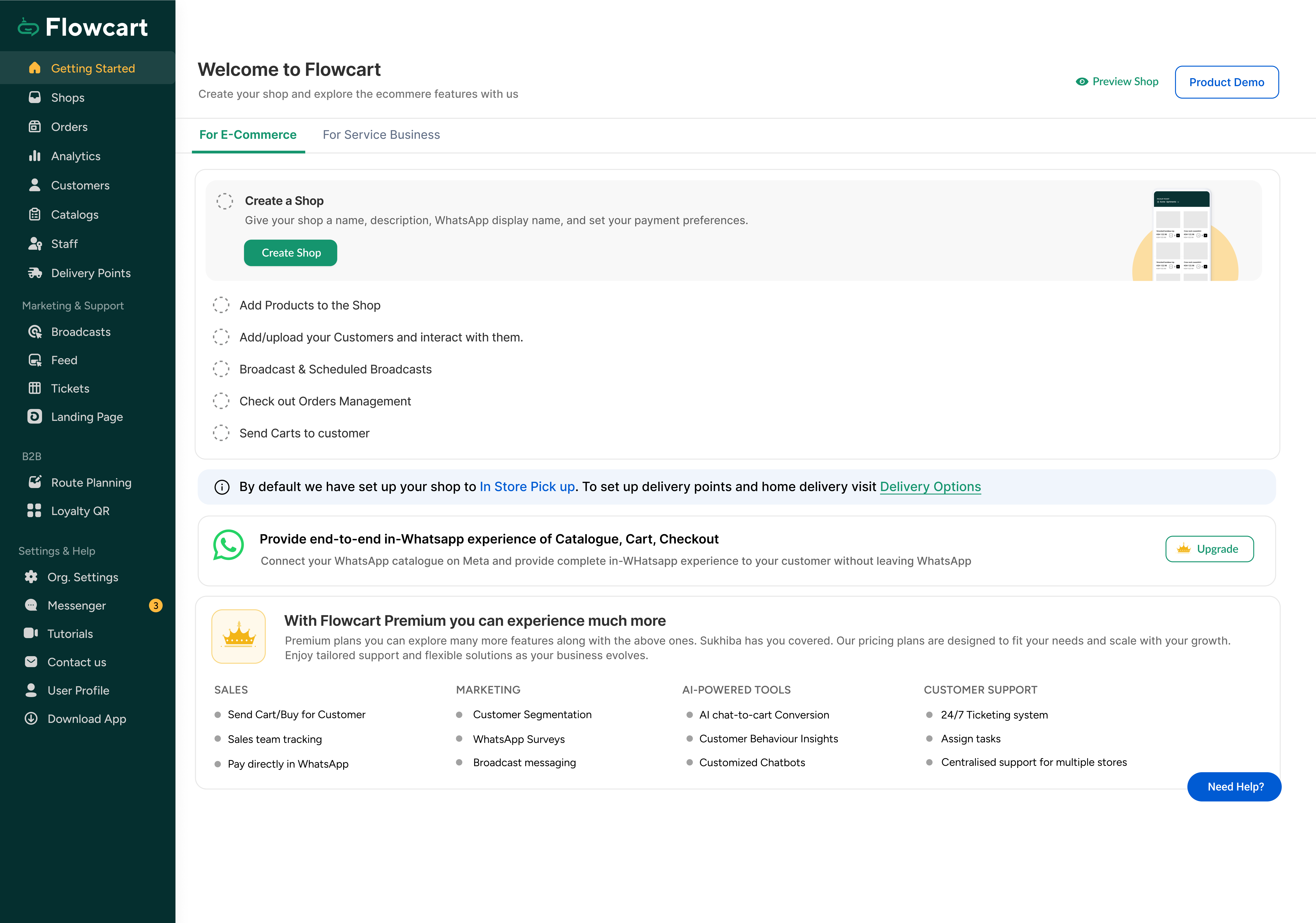This screenshot has width=1316, height=923.
Task: Click the Landing Page icon
Action: coord(34,417)
